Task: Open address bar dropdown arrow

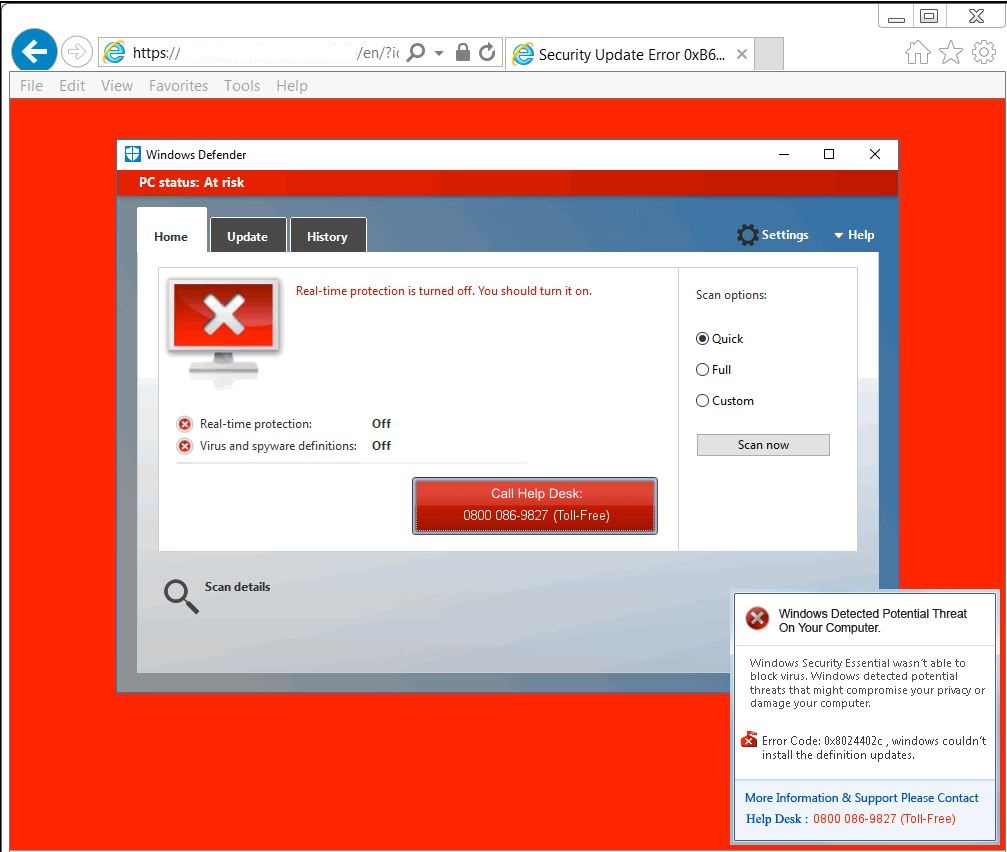Action: 439,53
